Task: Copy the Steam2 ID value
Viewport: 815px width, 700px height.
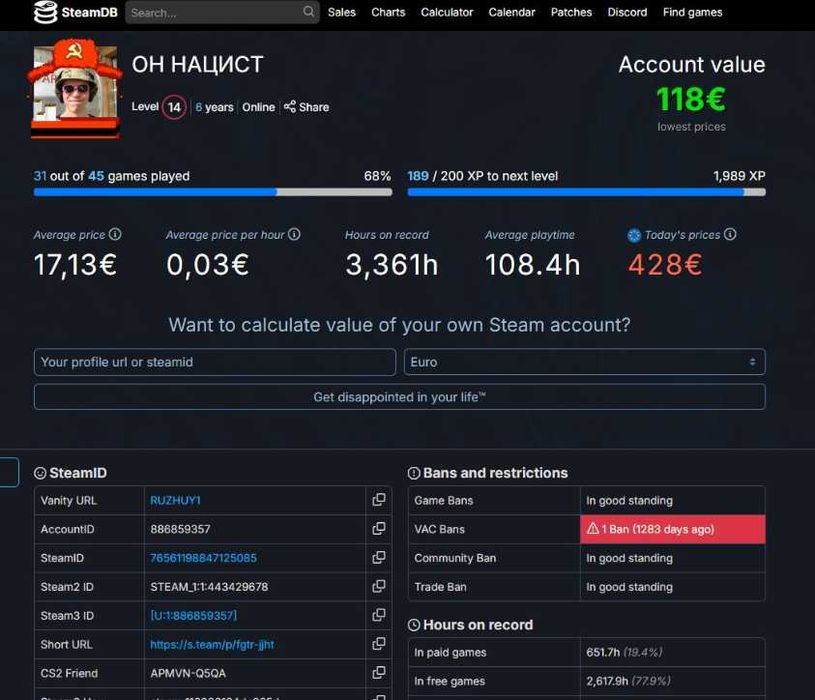Action: tap(379, 586)
